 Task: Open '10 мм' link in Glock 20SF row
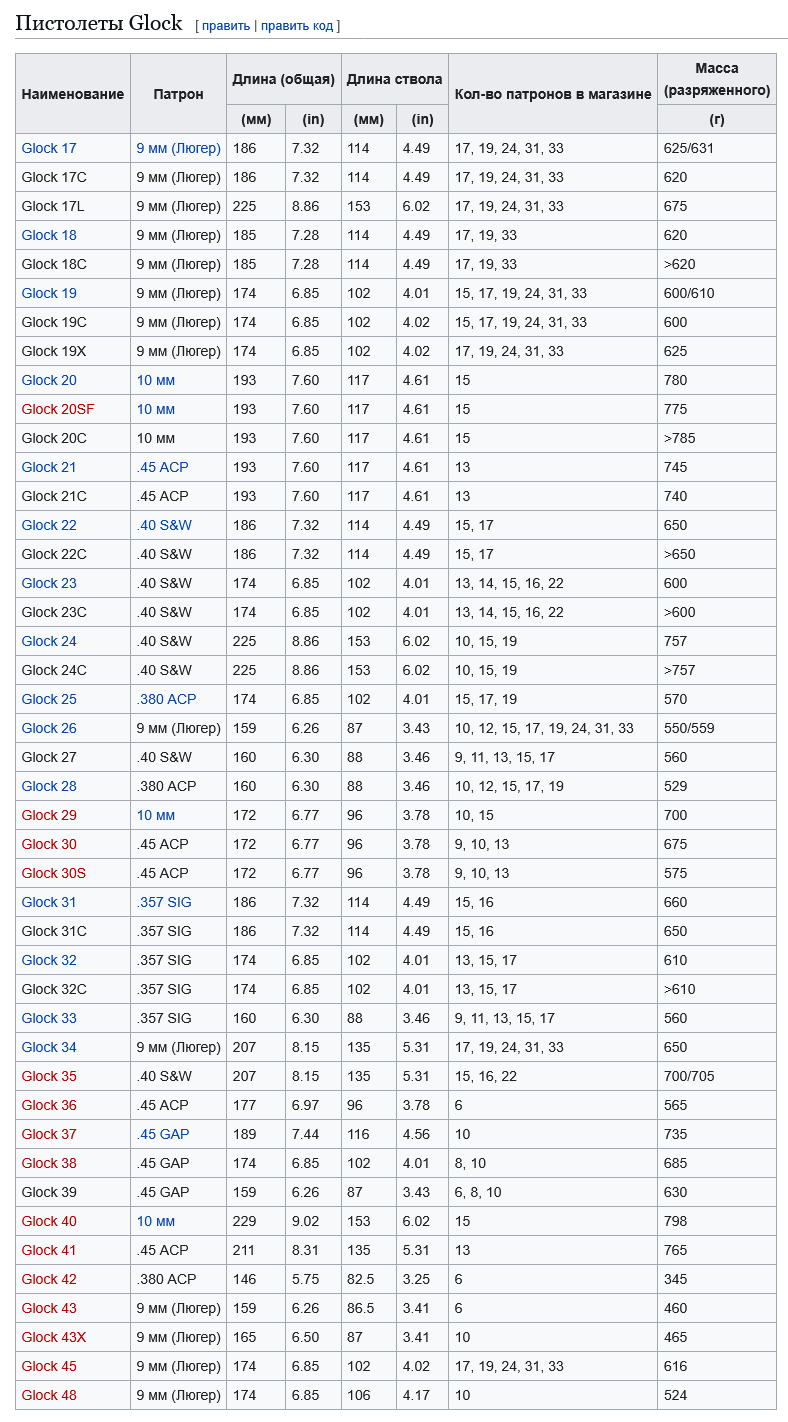click(156, 409)
